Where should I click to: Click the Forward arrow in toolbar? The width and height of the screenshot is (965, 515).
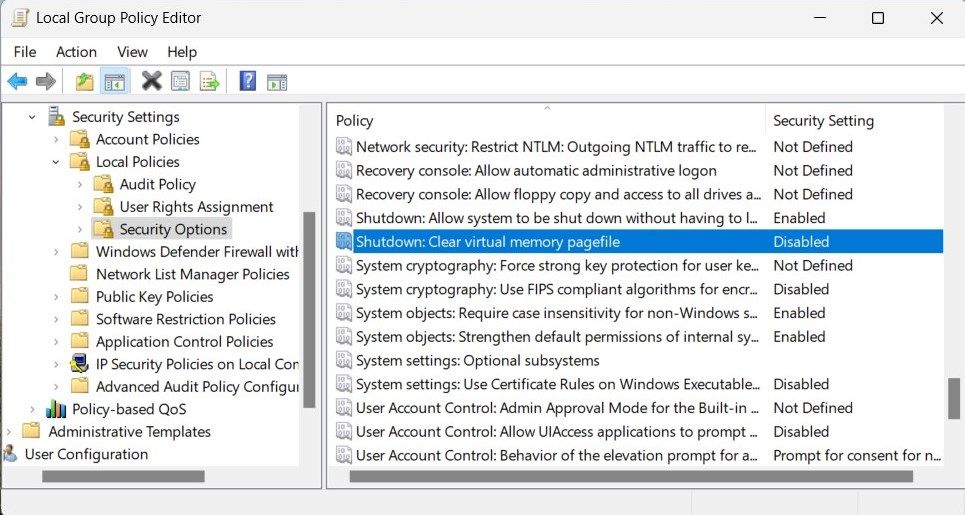(x=45, y=81)
